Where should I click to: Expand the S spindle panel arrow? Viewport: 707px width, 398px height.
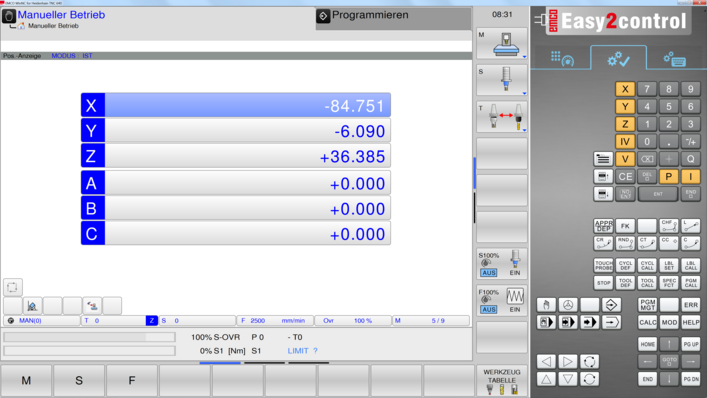pos(524,93)
